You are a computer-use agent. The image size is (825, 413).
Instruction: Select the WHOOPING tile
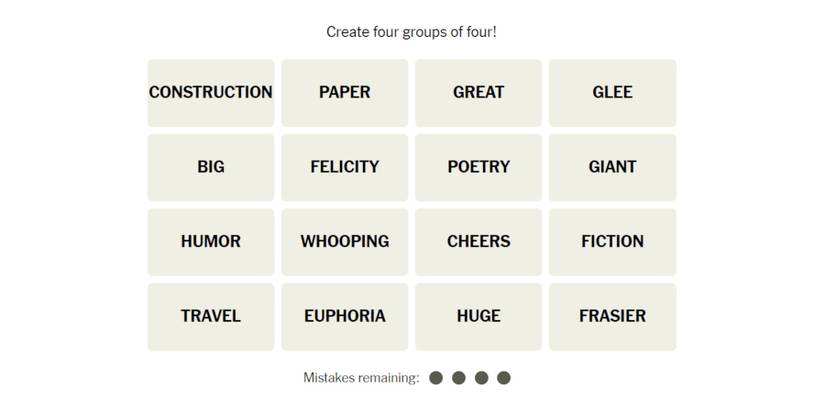point(345,241)
